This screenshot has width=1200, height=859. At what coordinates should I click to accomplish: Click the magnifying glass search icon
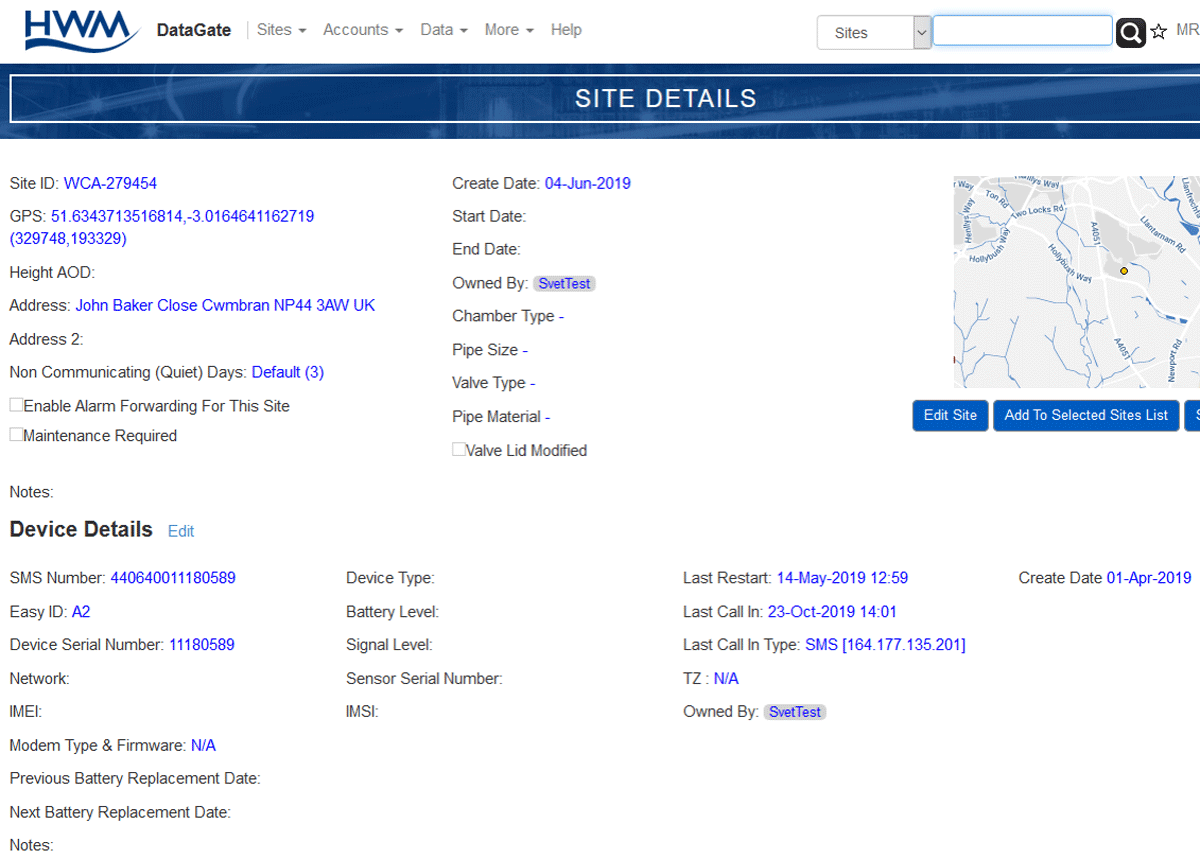pos(1130,33)
